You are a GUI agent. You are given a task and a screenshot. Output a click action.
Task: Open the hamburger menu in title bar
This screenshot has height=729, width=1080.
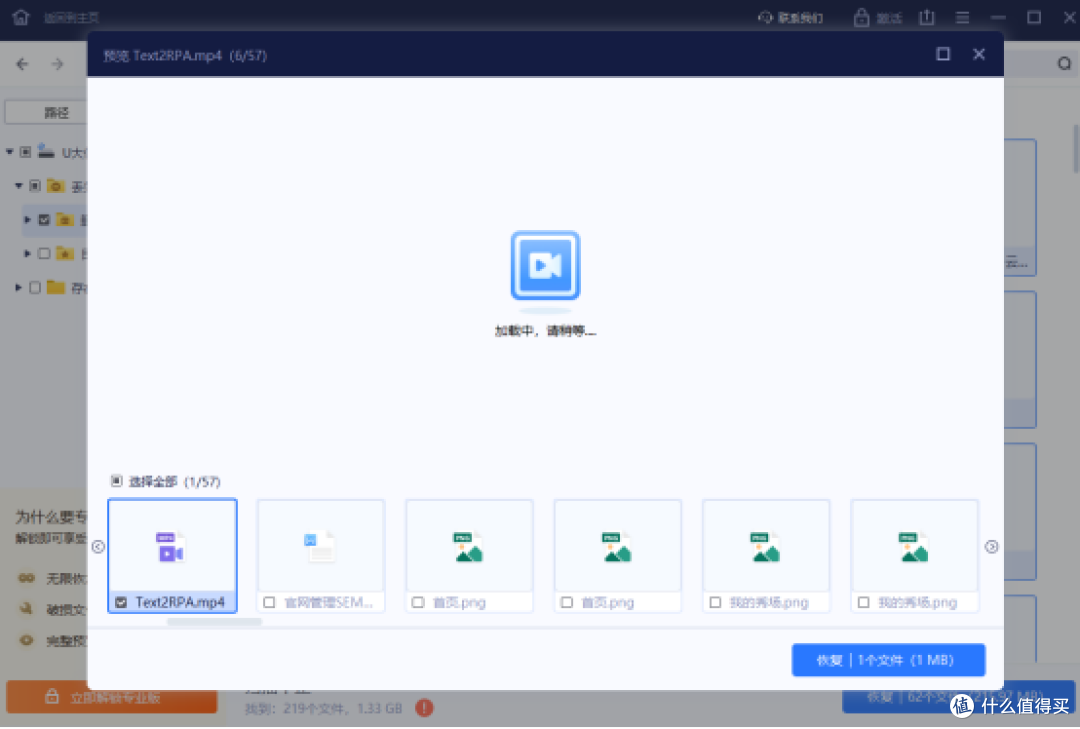point(962,17)
